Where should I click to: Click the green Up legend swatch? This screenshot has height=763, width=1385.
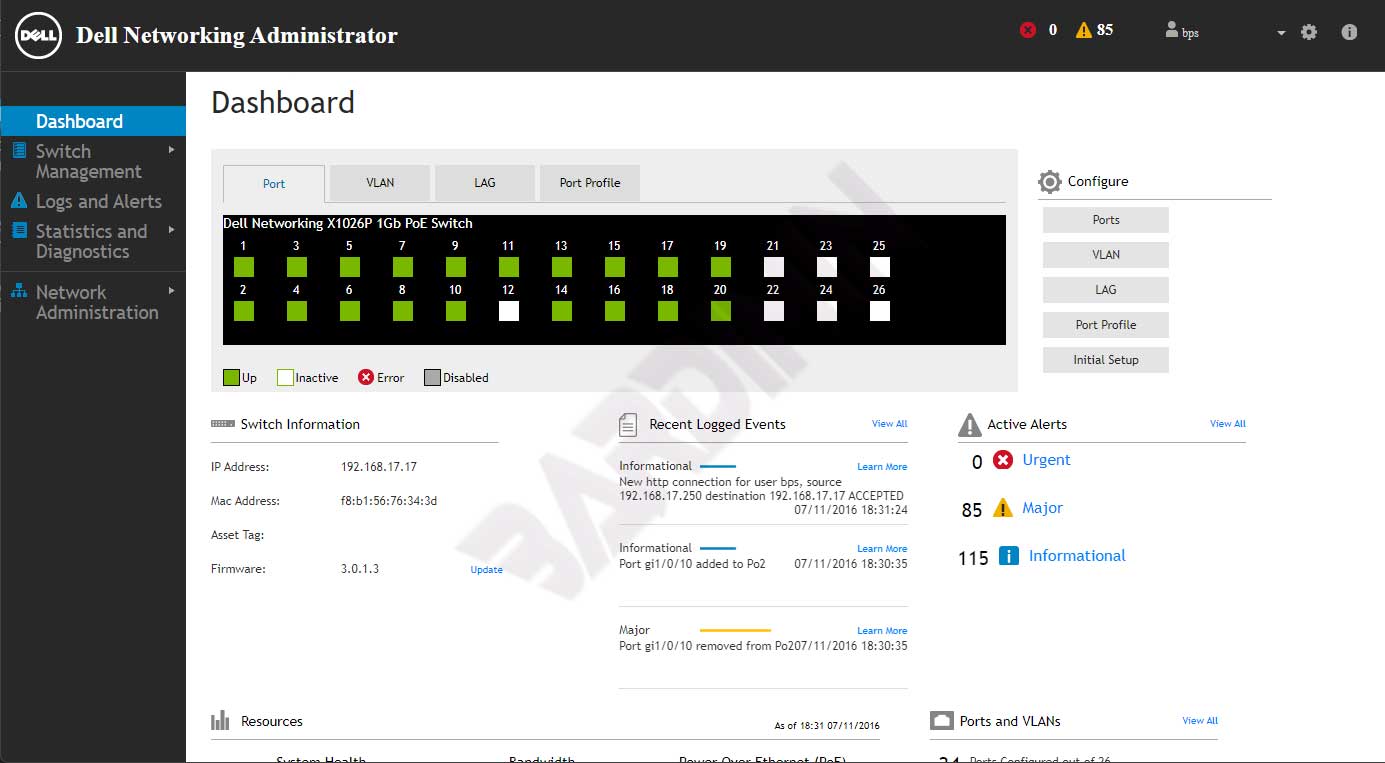(232, 378)
